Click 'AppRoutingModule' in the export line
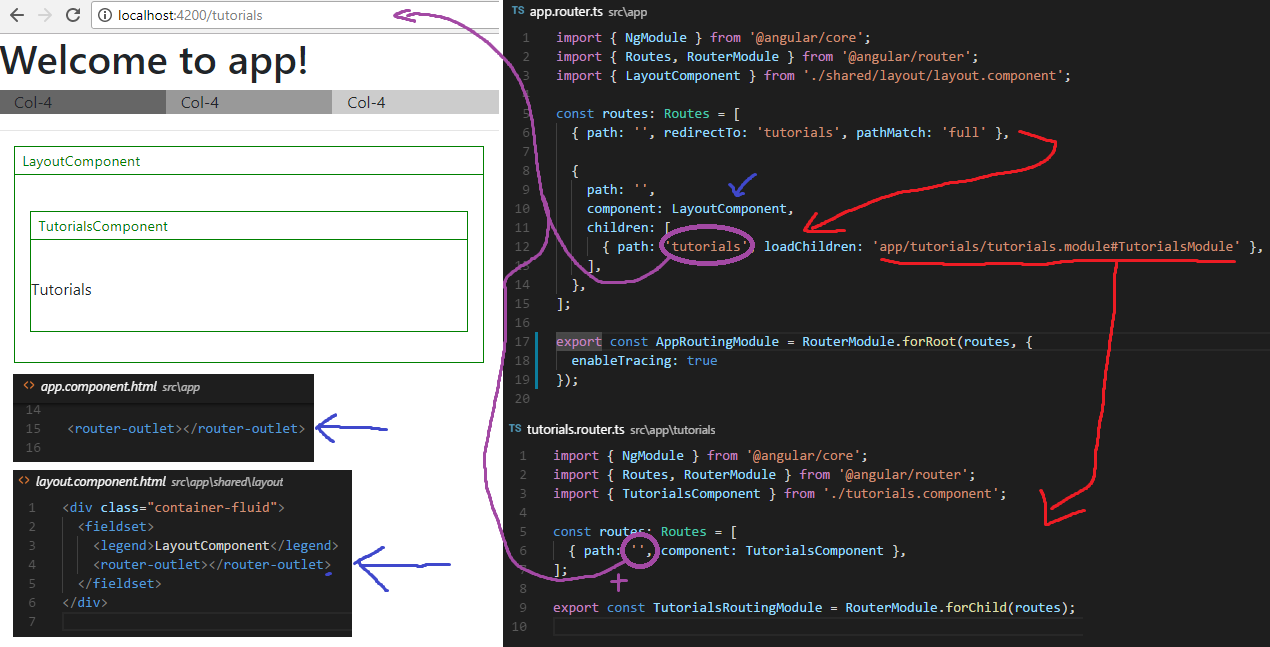Viewport: 1270px width, 647px height. point(717,342)
